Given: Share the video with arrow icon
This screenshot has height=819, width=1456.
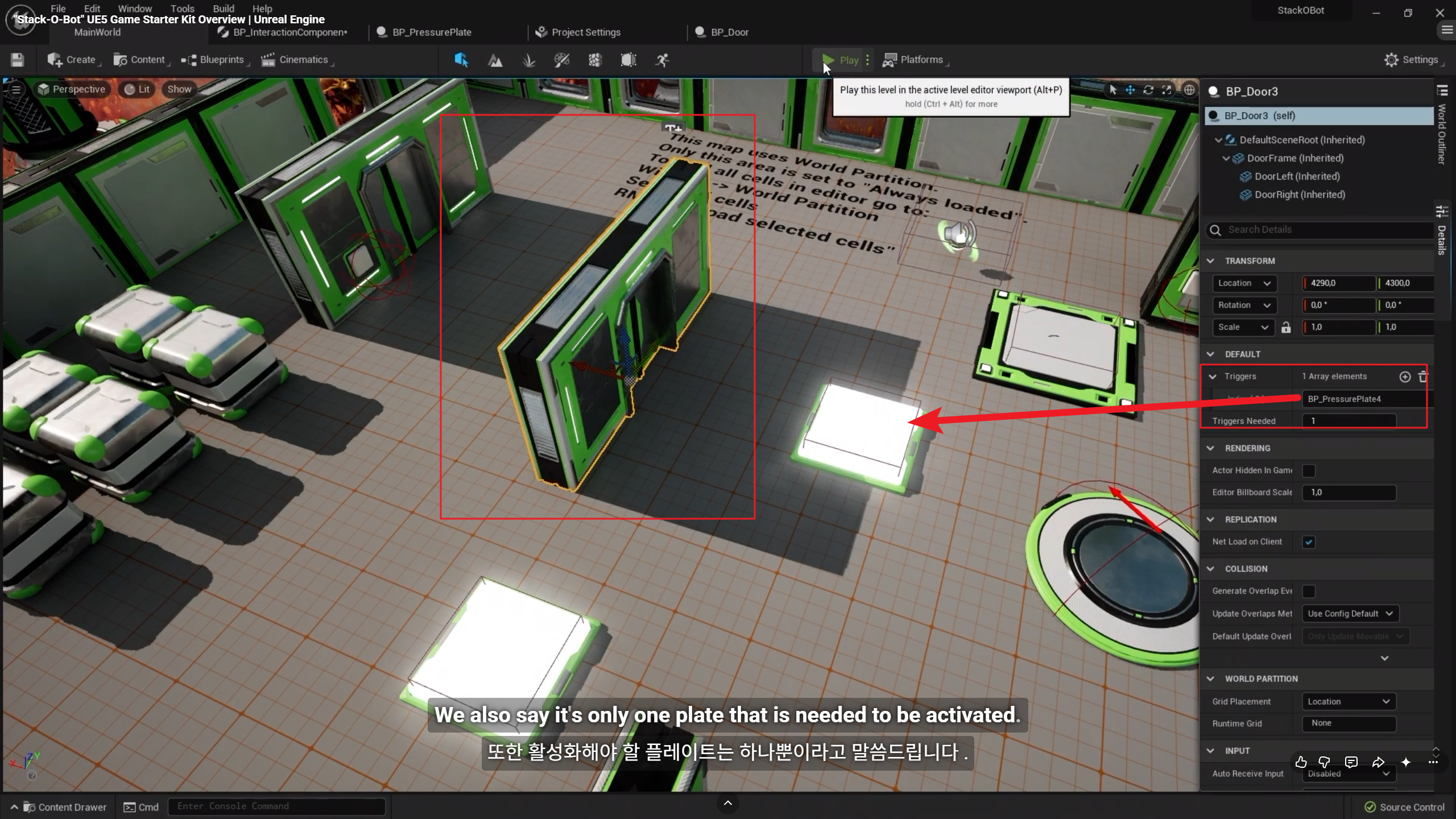Looking at the screenshot, I should tap(1379, 762).
